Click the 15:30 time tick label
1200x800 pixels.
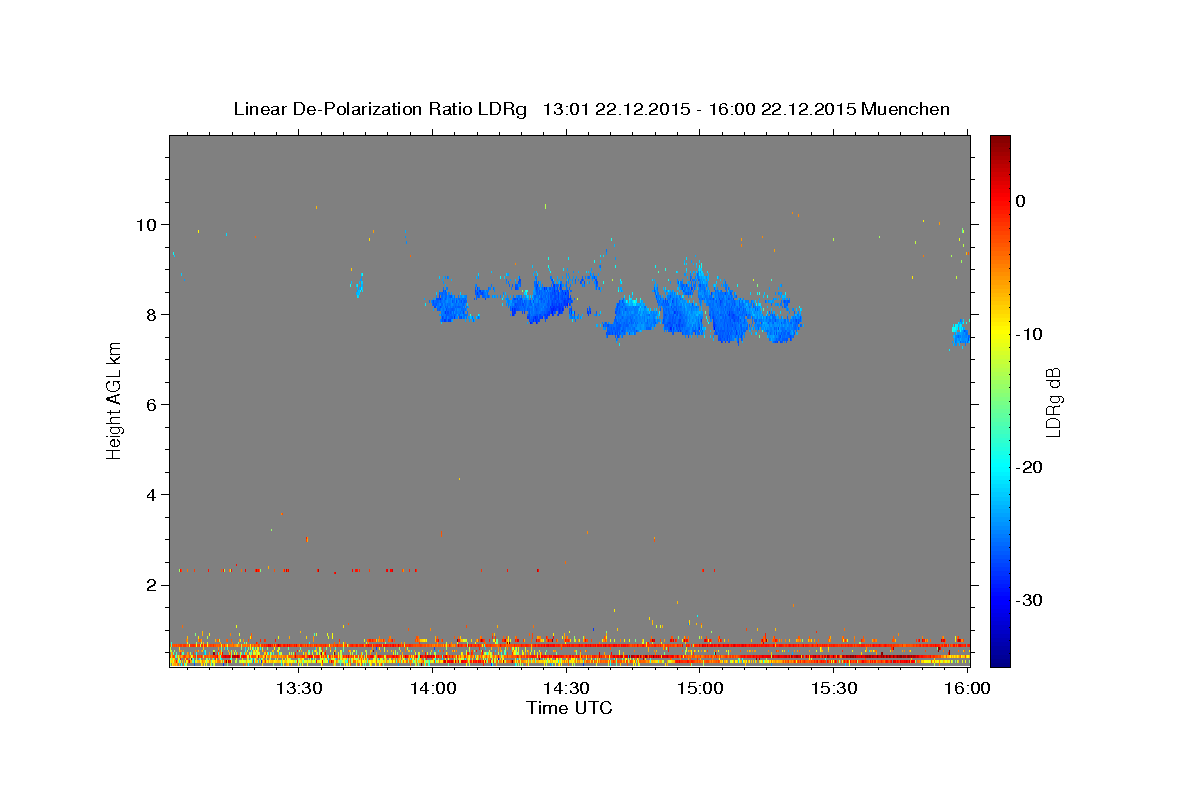point(835,688)
